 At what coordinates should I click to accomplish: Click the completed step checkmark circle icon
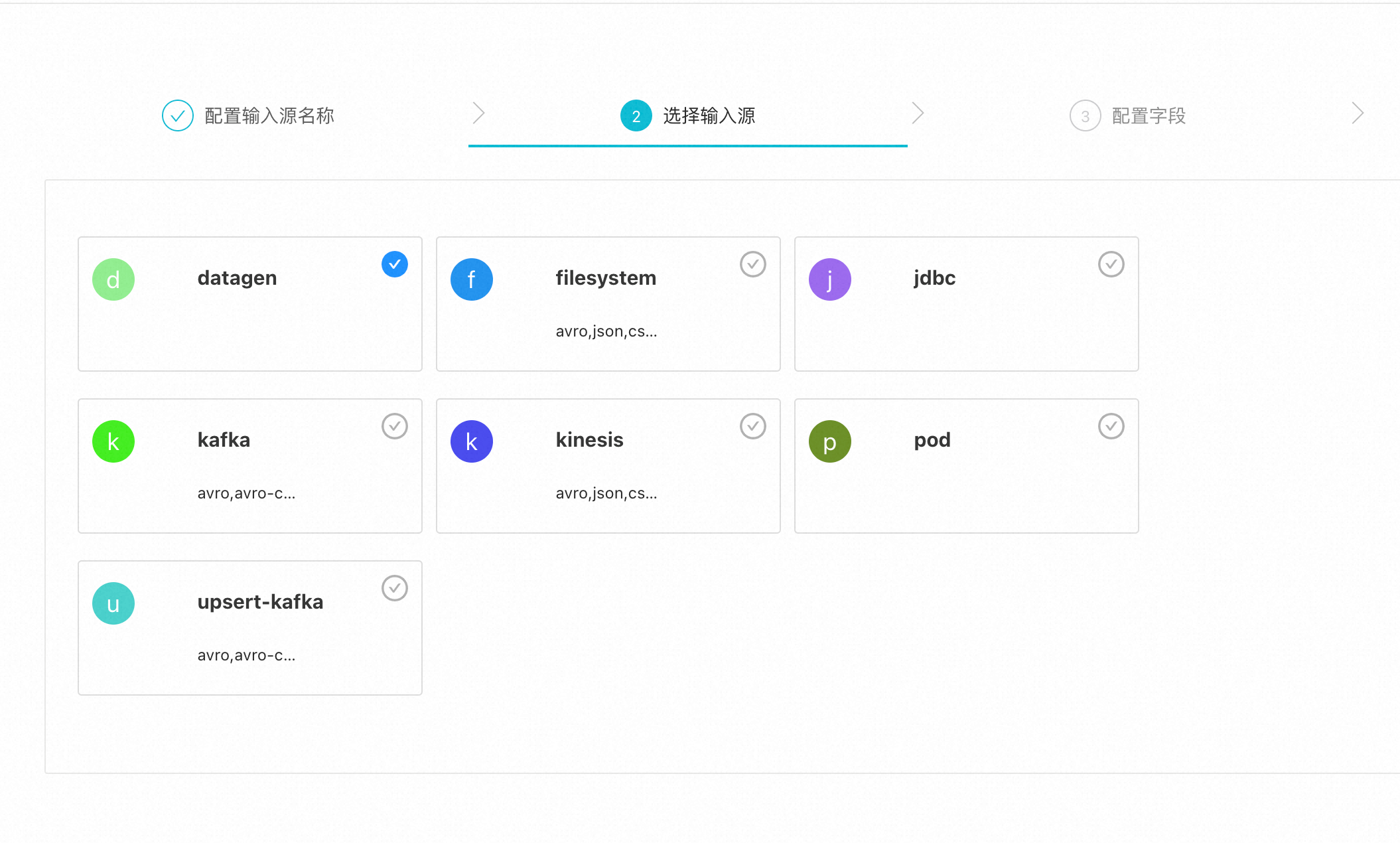click(x=178, y=115)
